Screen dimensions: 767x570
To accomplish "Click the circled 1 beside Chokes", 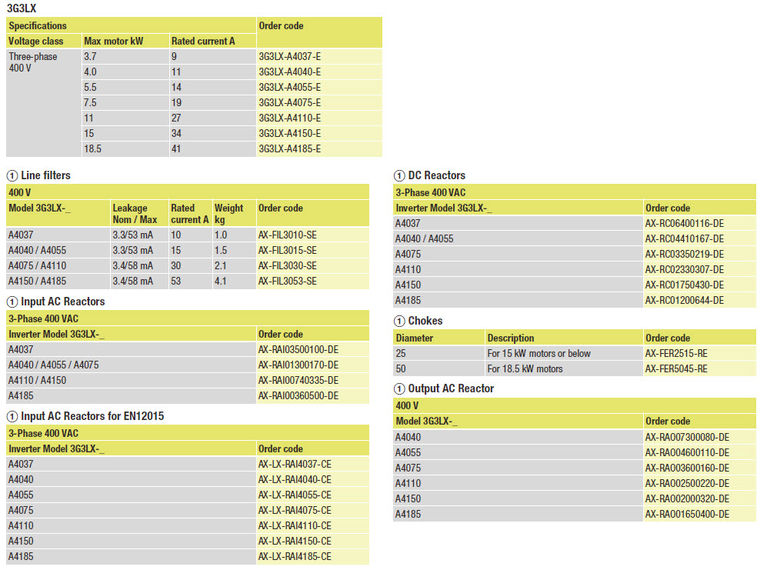I will click(x=399, y=321).
